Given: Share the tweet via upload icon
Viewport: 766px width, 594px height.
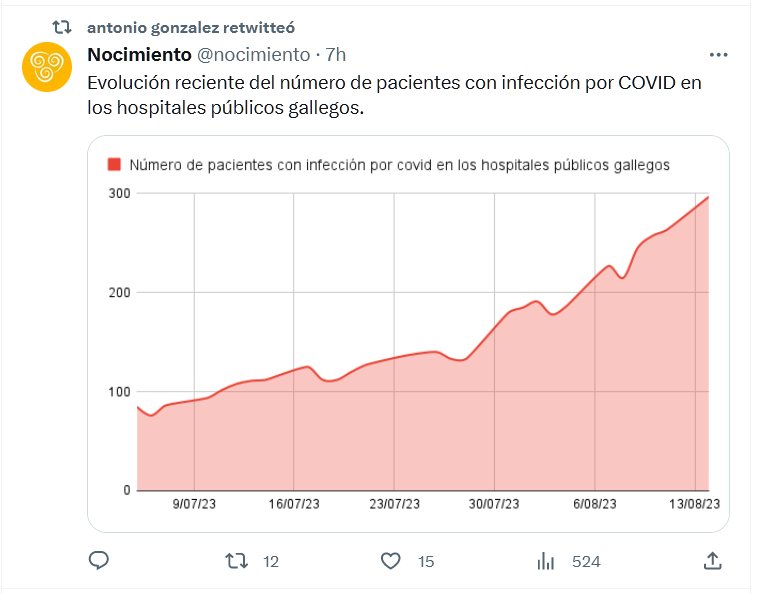Looking at the screenshot, I should click(x=712, y=561).
